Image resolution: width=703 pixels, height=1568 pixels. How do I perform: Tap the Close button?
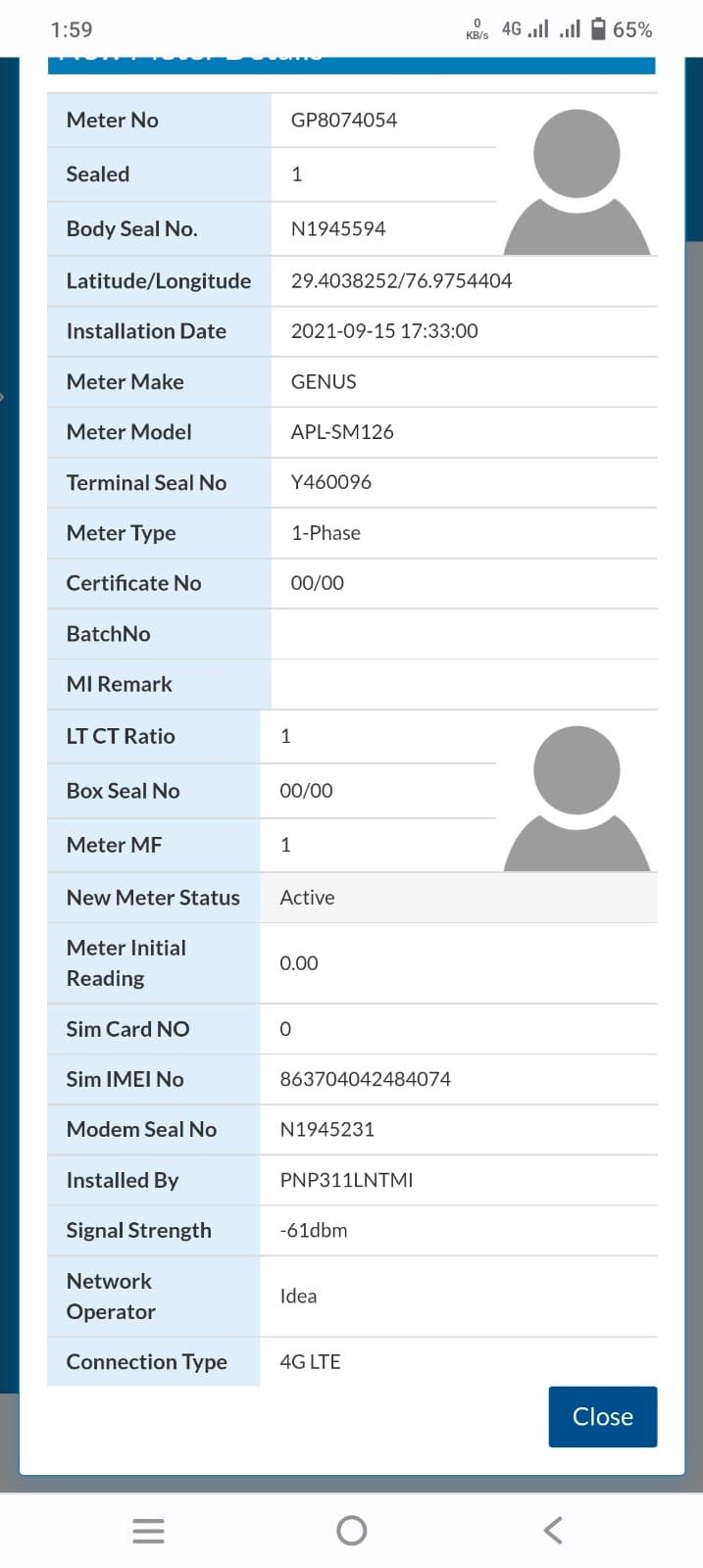coord(602,1416)
